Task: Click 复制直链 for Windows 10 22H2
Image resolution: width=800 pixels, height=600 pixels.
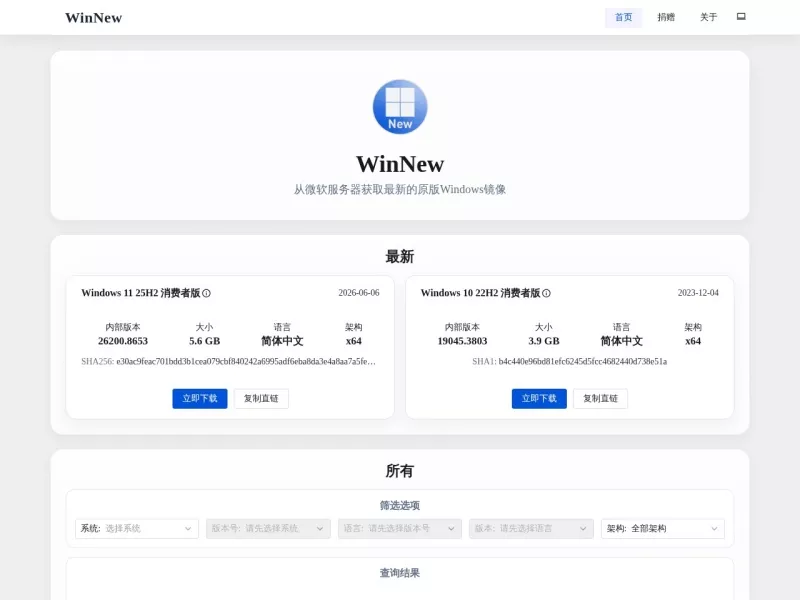Action: (601, 398)
